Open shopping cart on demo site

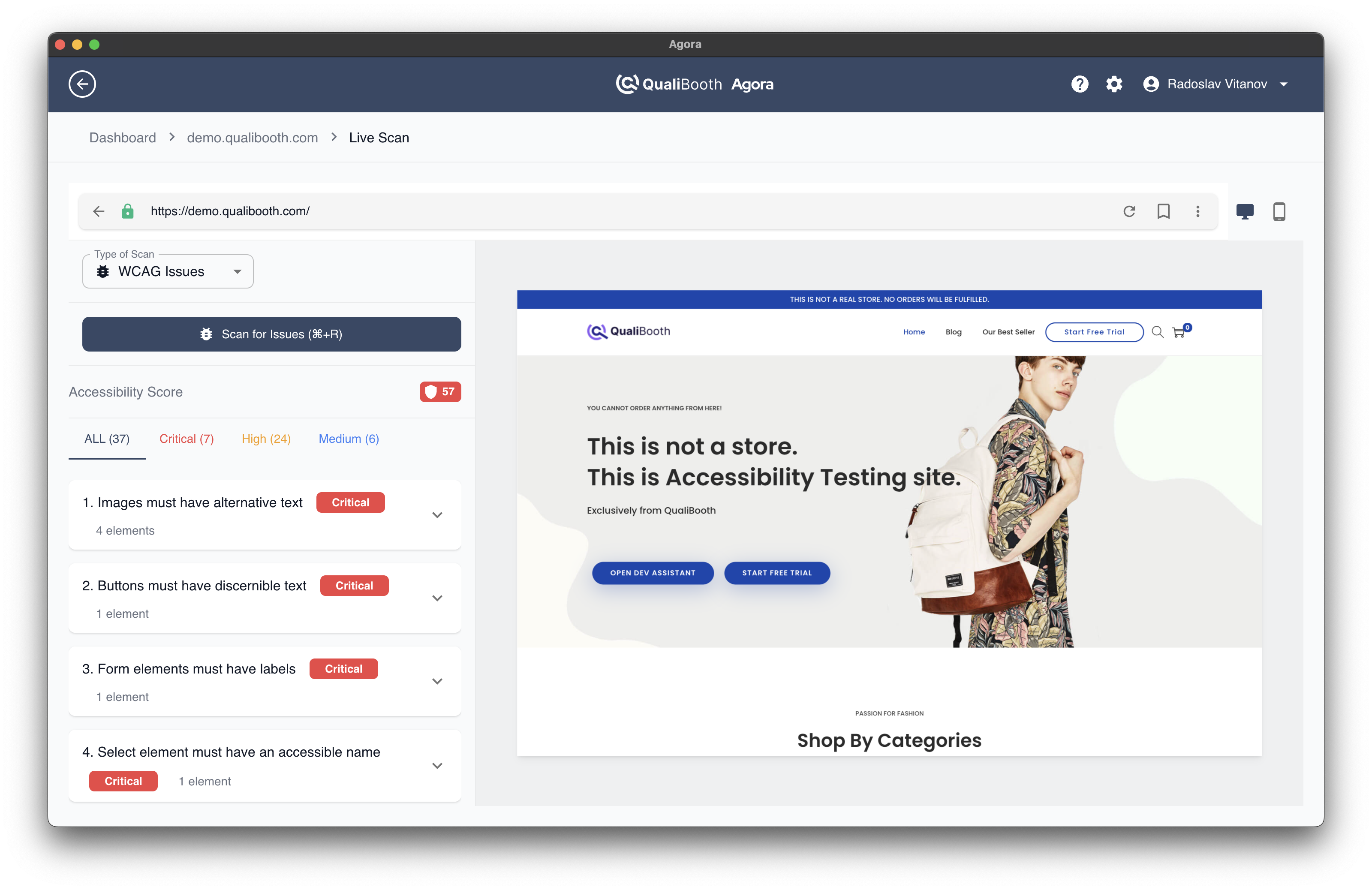[x=1179, y=332]
